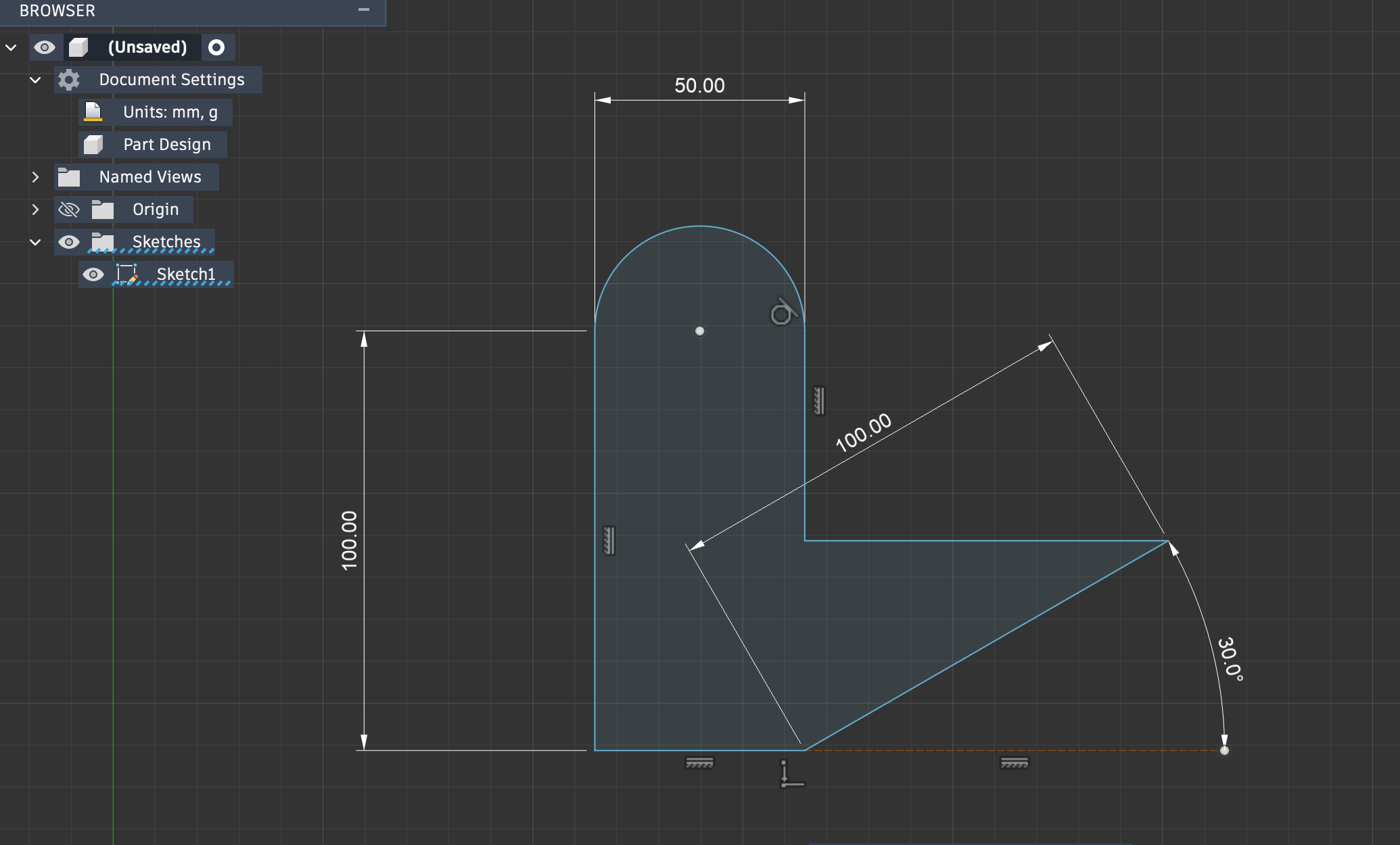Viewport: 1400px width, 845px height.
Task: Click the vertical constraint glyph on left edge
Action: pyautogui.click(x=609, y=541)
